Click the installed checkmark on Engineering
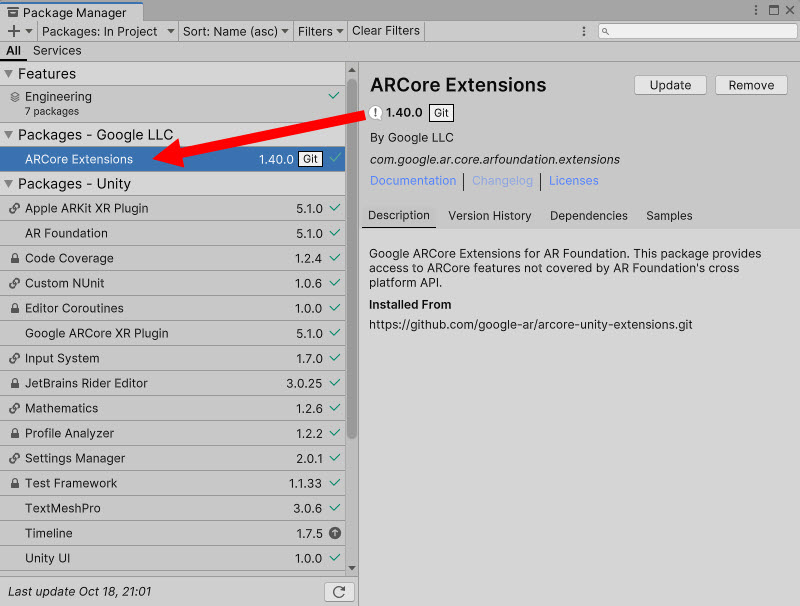Viewport: 800px width, 606px height. click(334, 95)
